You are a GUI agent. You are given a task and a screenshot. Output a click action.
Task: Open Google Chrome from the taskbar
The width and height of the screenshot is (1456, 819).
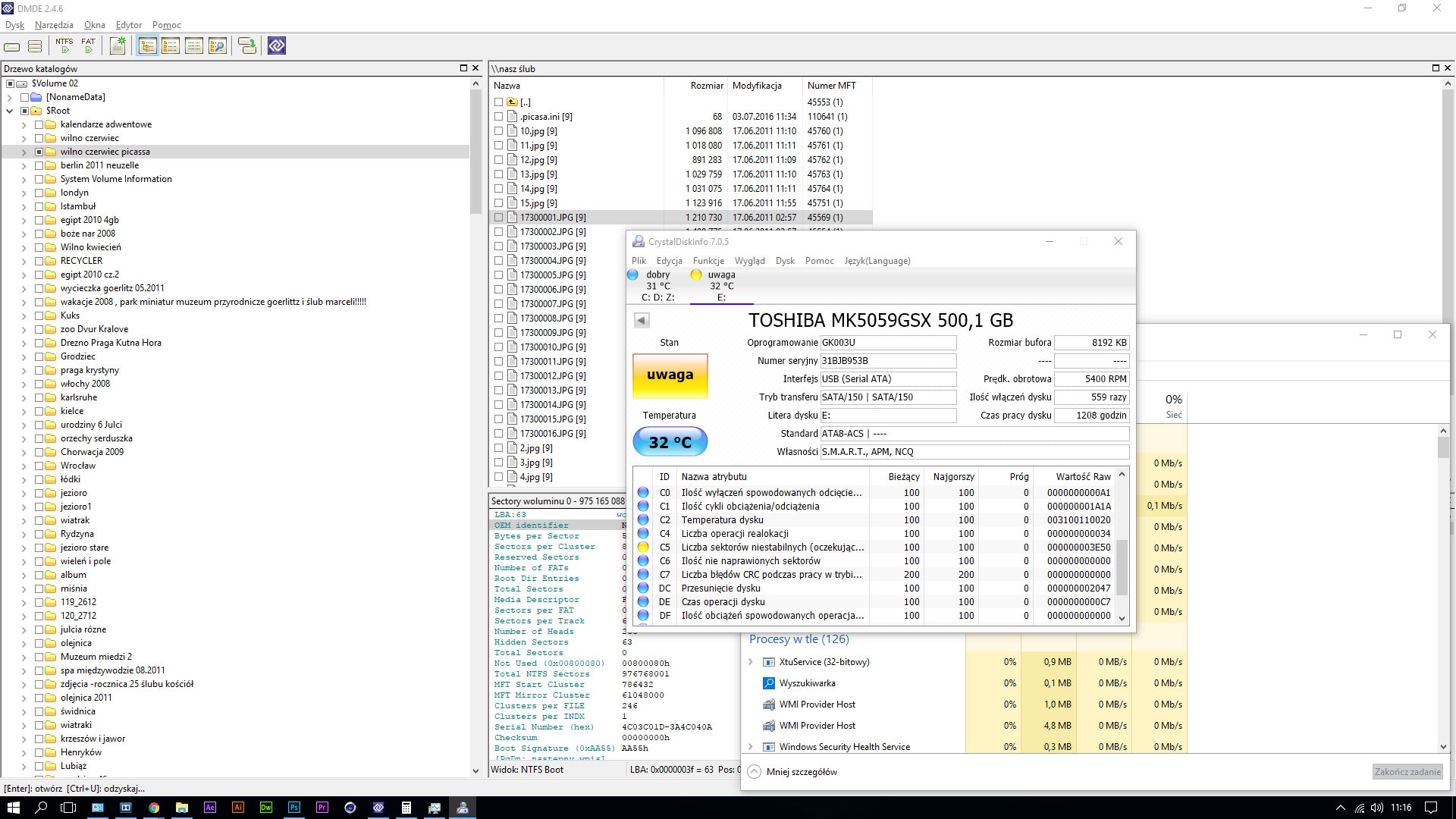click(x=154, y=808)
